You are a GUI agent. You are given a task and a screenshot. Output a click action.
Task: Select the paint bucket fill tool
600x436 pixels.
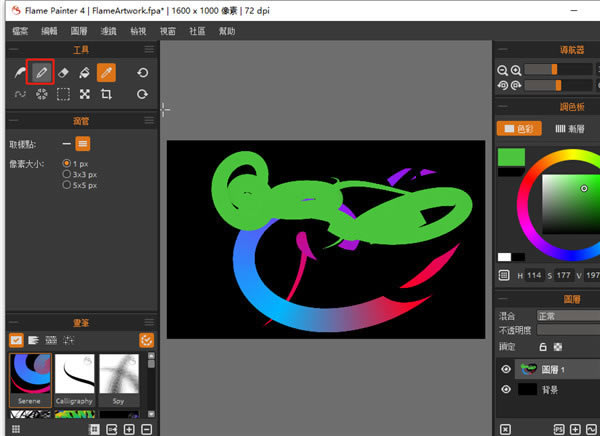click(84, 72)
